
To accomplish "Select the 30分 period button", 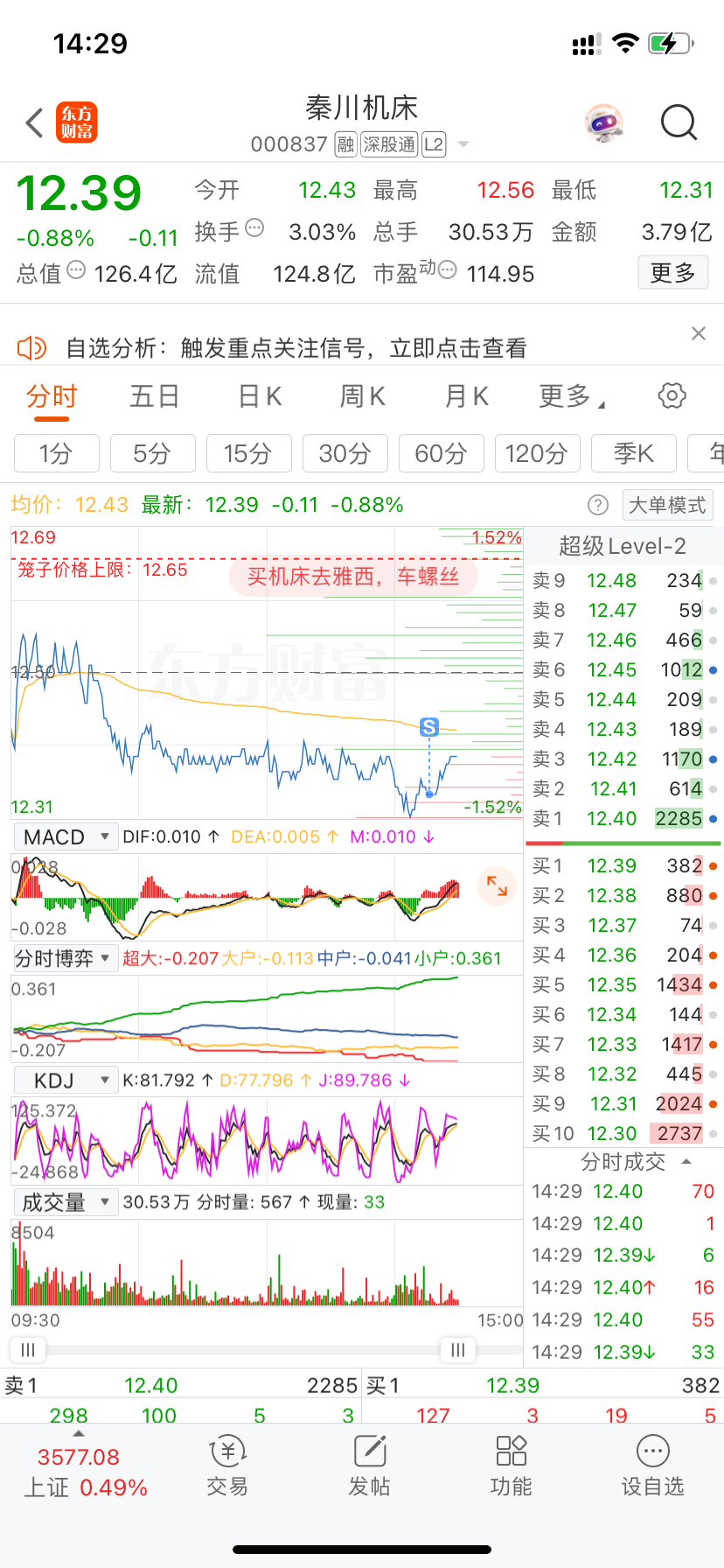I will coord(345,453).
